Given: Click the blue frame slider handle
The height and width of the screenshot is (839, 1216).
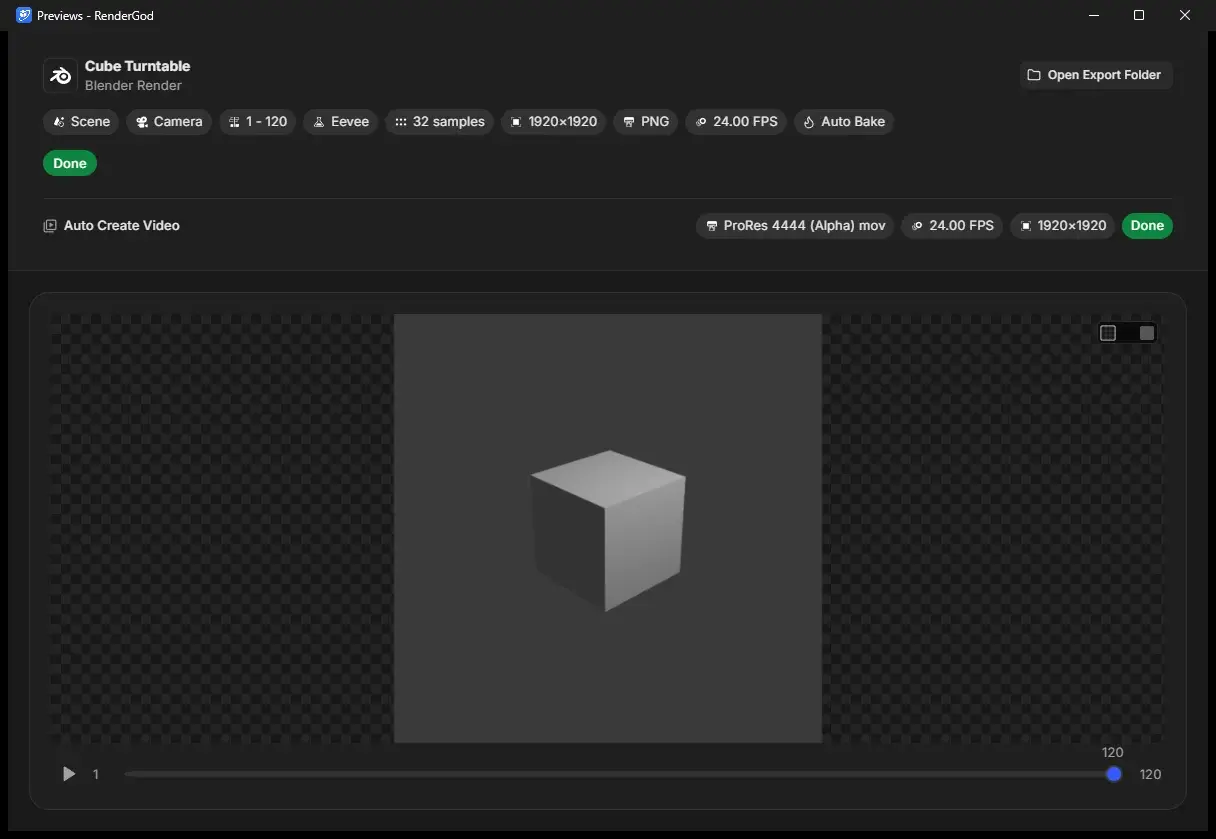Looking at the screenshot, I should pyautogui.click(x=1114, y=774).
